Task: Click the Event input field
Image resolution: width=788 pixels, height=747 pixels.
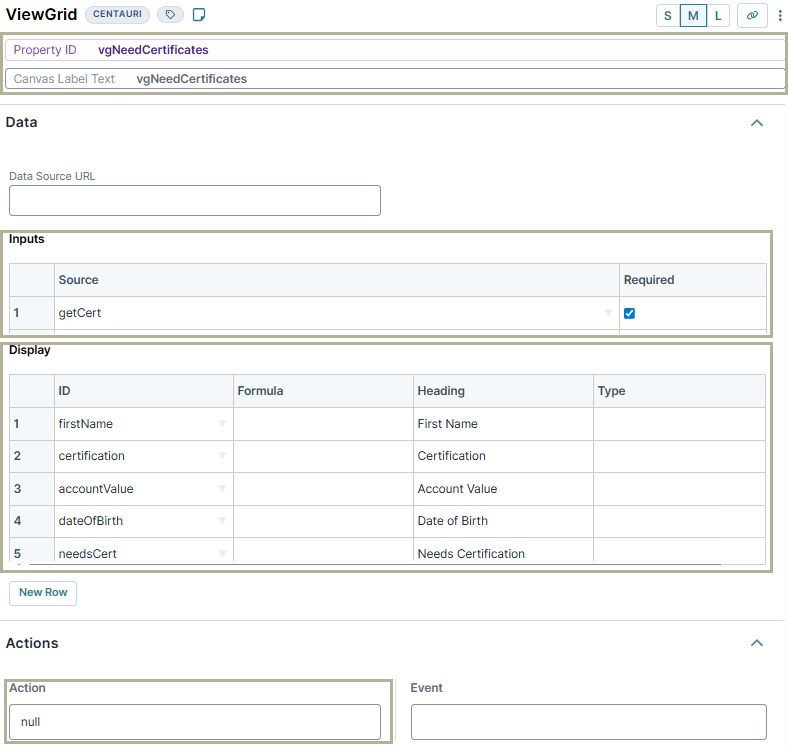Action: pos(588,721)
